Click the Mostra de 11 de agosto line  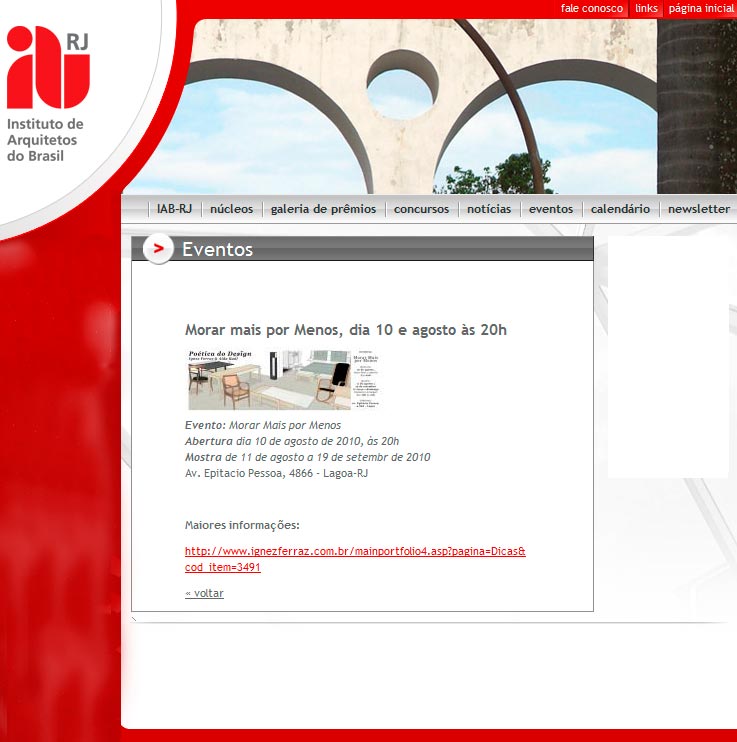307,457
